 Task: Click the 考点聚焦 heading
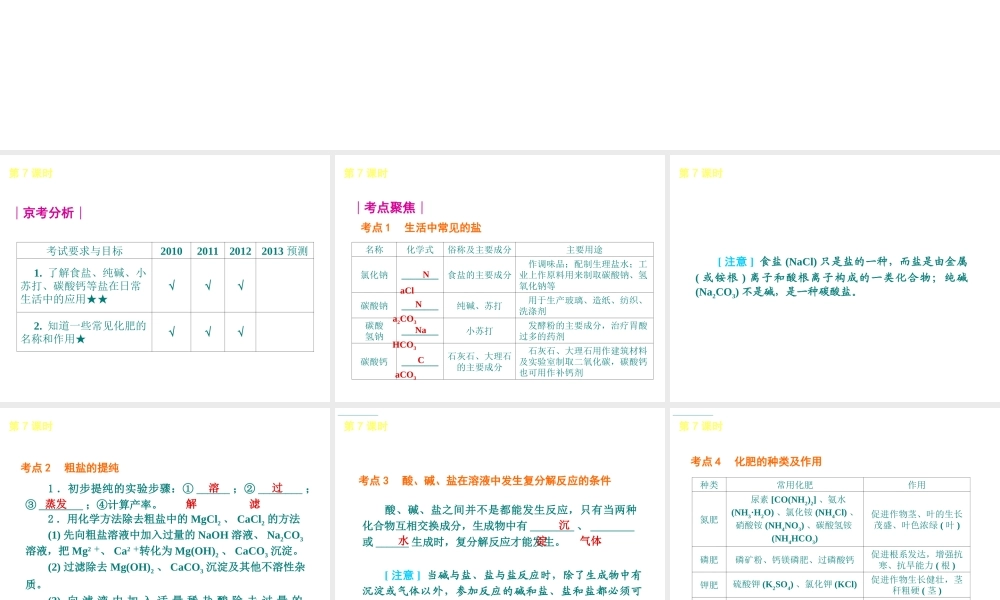click(x=390, y=207)
